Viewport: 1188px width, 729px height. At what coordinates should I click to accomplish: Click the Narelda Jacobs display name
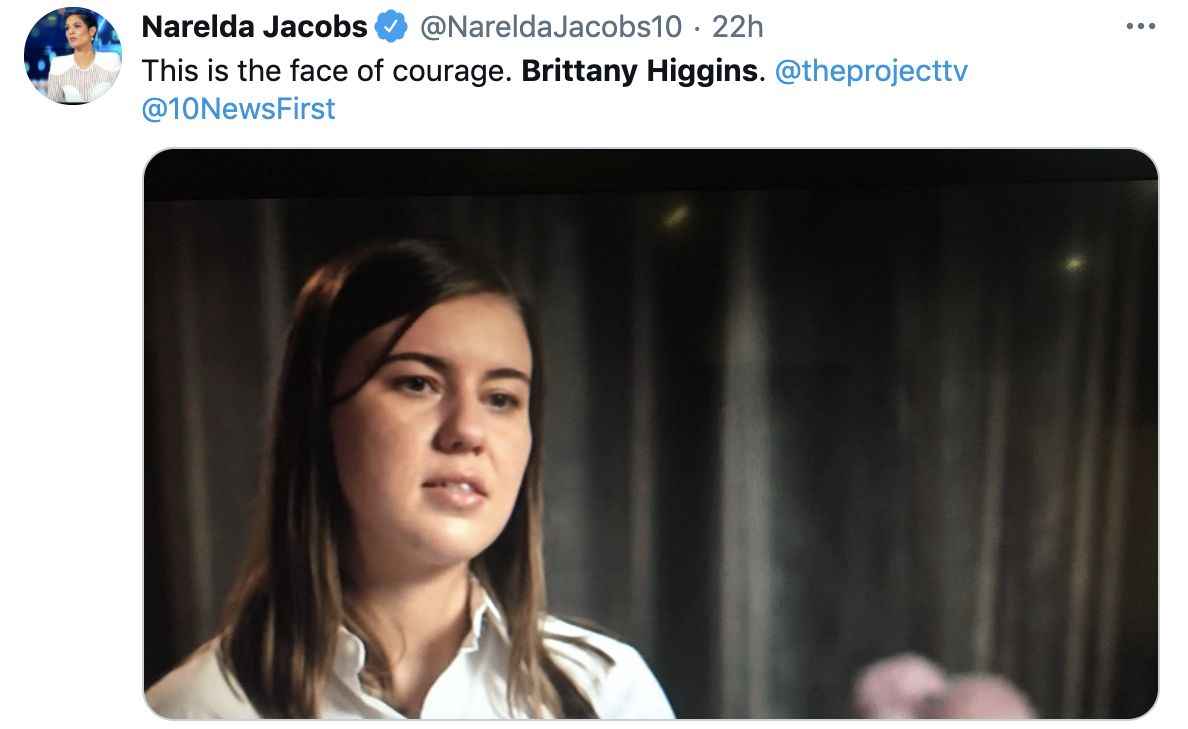coord(255,27)
